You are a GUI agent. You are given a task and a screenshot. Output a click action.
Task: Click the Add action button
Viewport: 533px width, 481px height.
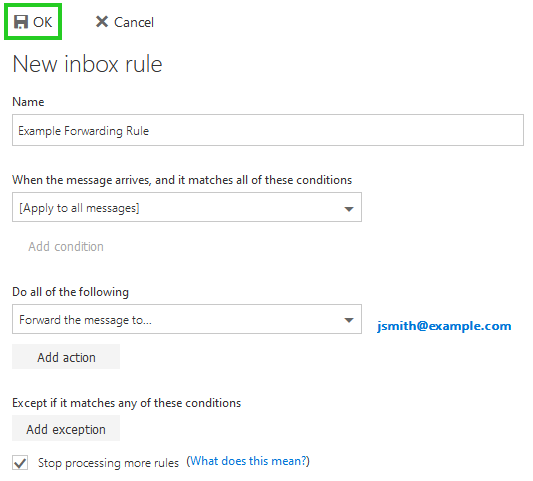pyautogui.click(x=66, y=357)
